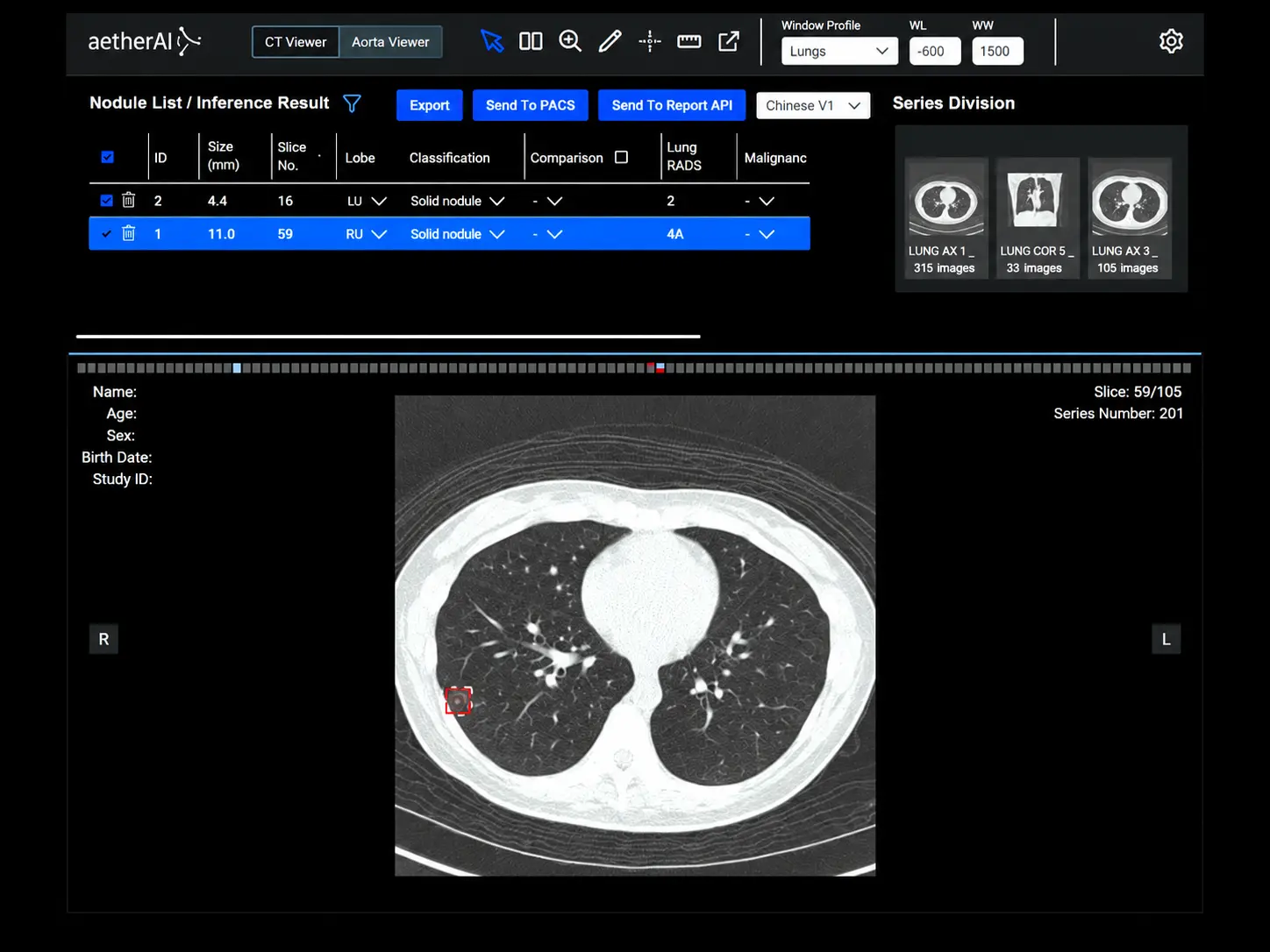The height and width of the screenshot is (952, 1270).
Task: Click the aetherAI logo
Action: pos(145,41)
